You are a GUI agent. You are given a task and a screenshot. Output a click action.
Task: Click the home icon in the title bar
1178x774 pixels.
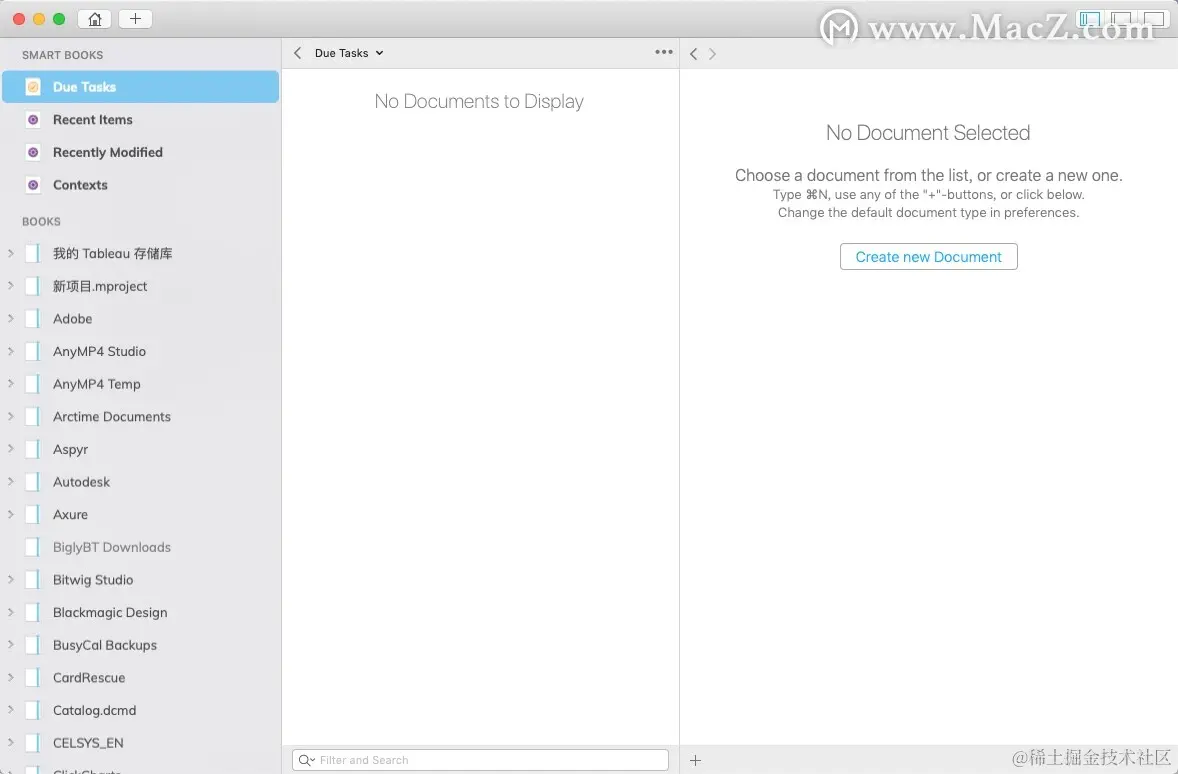[95, 19]
